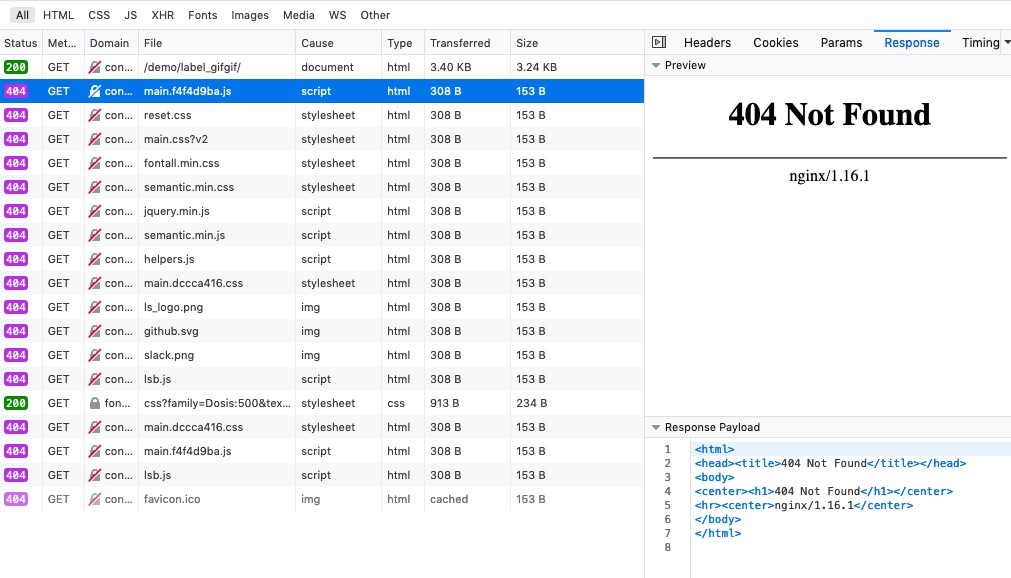Click the green 200 badge on /demo/label_gifgif/
The width and height of the screenshot is (1011, 578).
coord(20,67)
